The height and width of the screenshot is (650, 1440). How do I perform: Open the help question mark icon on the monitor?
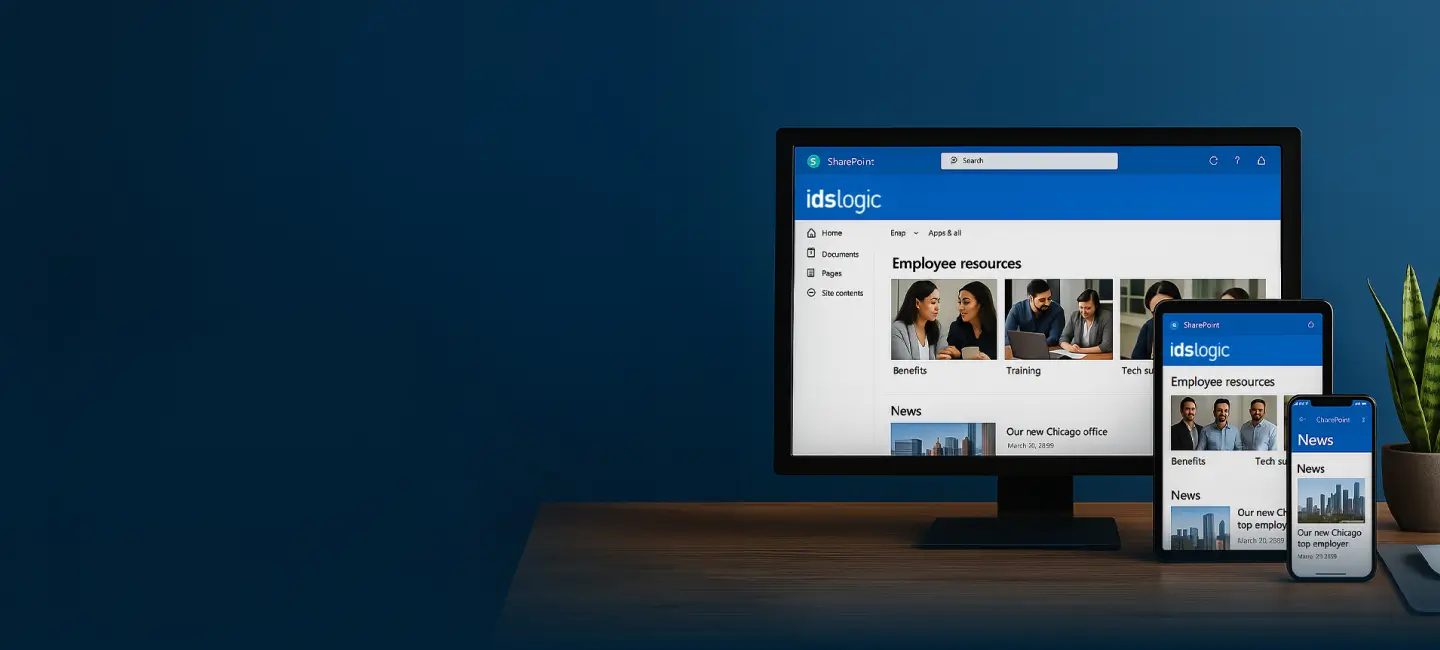(1237, 161)
